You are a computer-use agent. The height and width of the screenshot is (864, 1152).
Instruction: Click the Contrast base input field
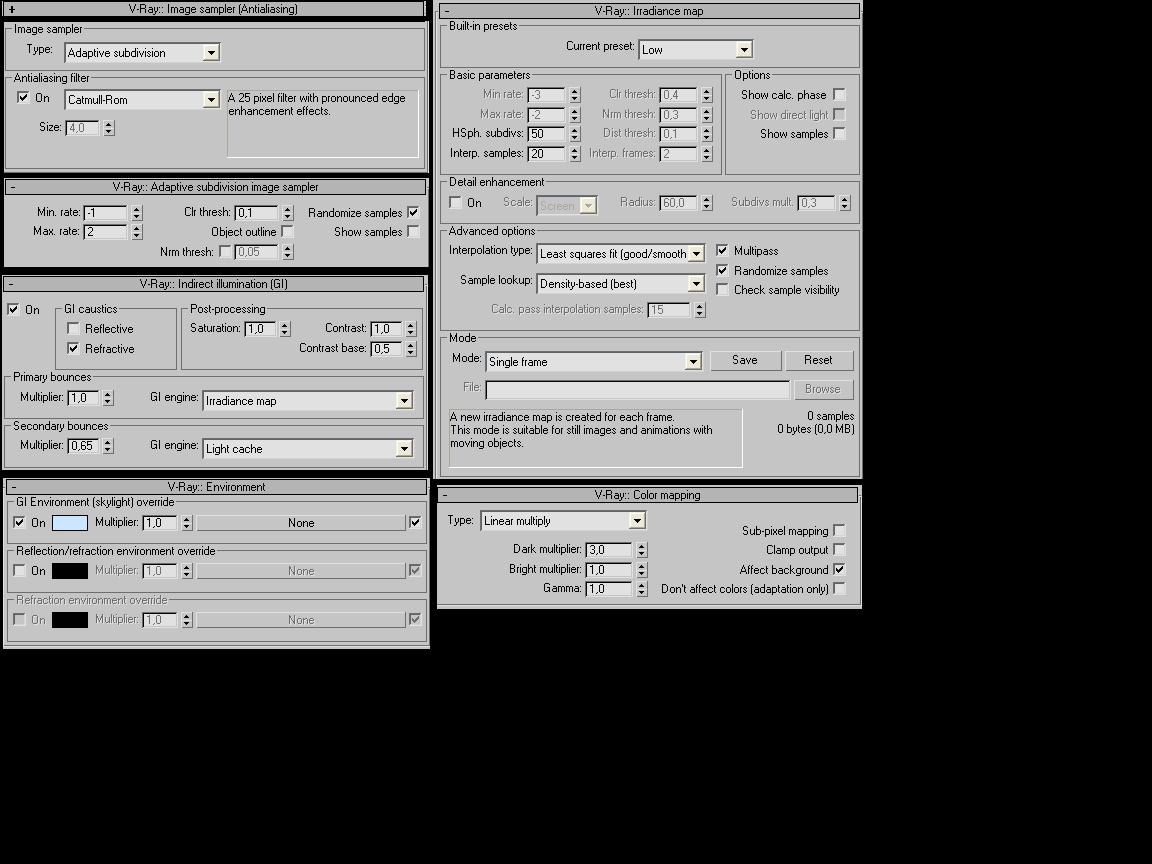387,348
